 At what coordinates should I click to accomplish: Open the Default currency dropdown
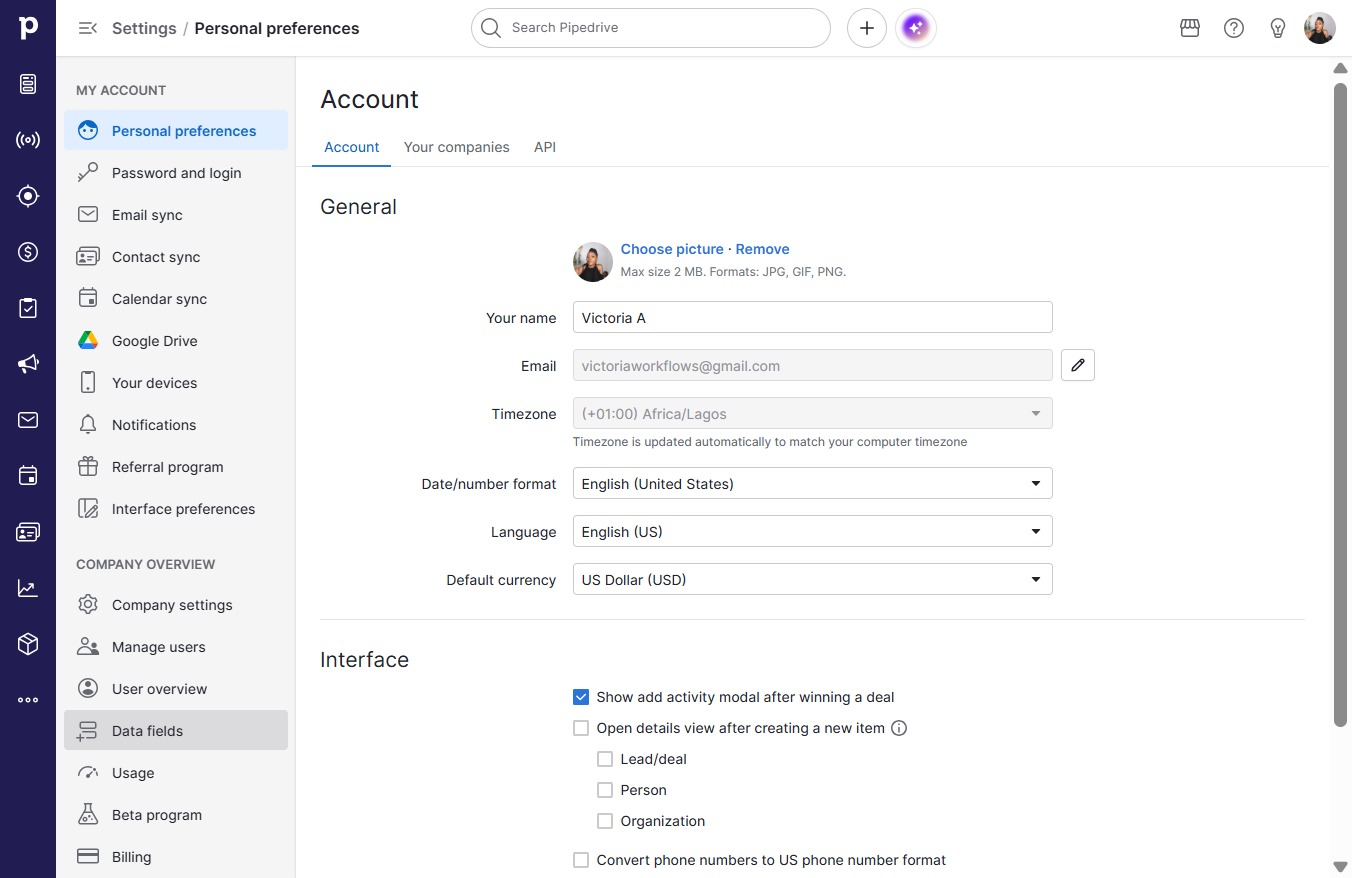[812, 580]
